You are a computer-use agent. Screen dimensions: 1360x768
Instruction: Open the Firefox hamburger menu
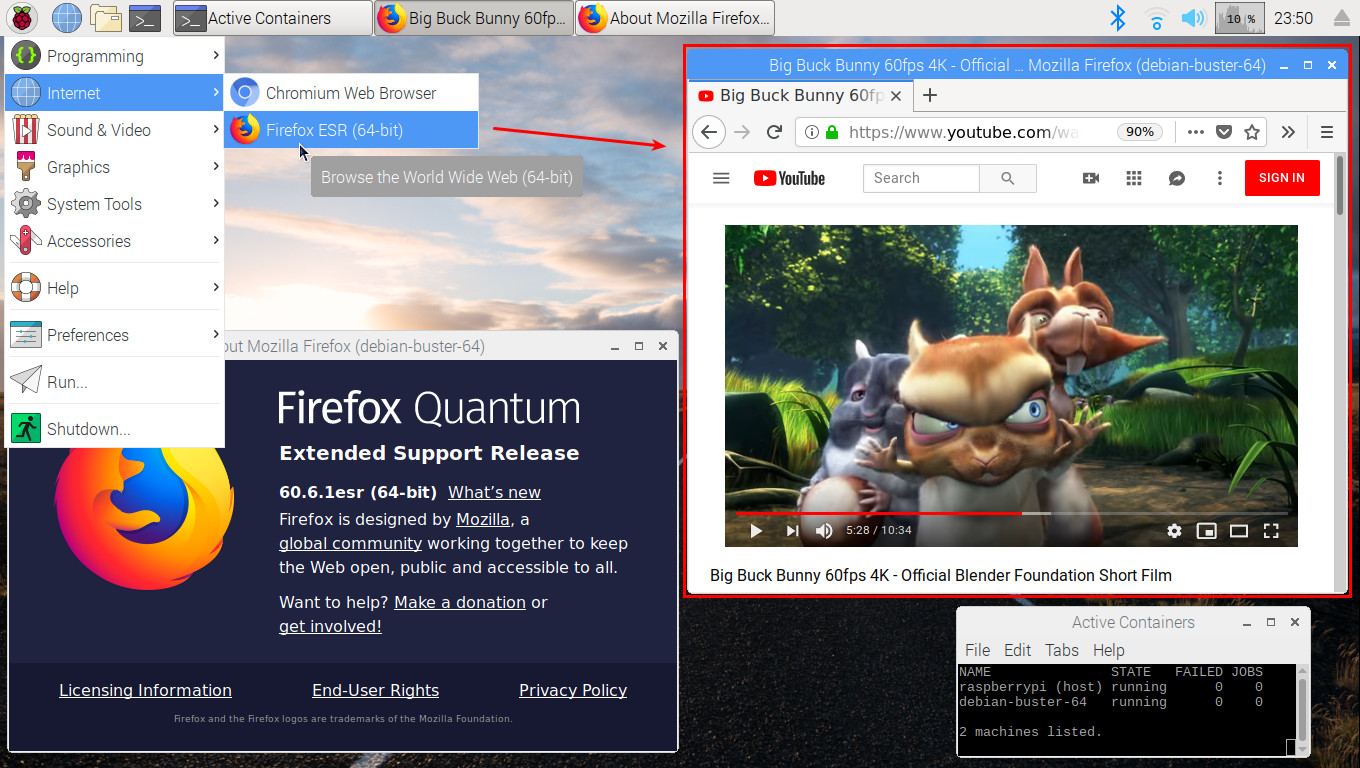1327,132
